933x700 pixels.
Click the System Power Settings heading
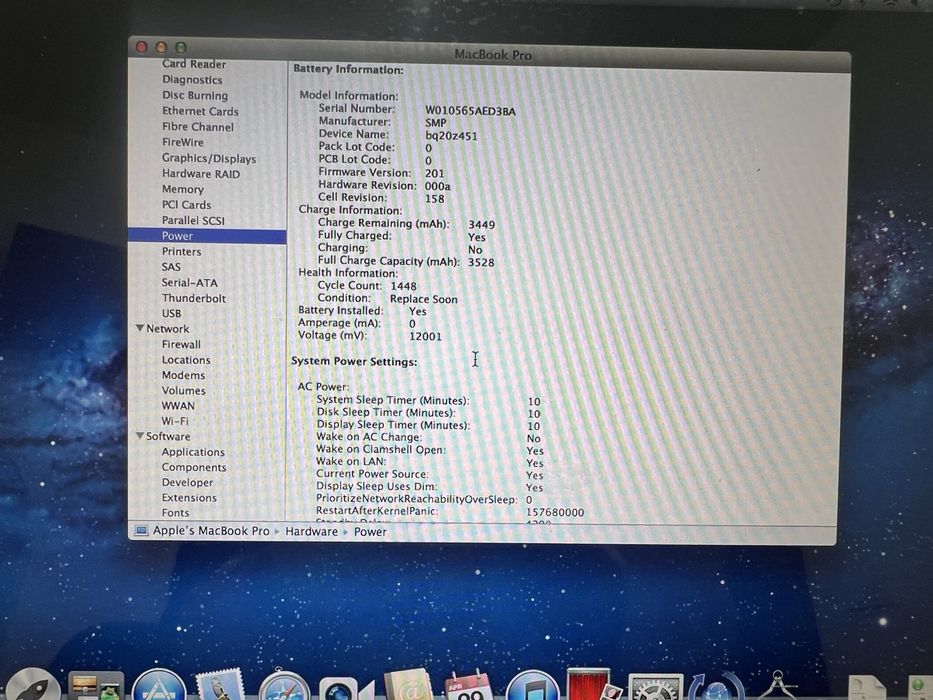(x=354, y=361)
